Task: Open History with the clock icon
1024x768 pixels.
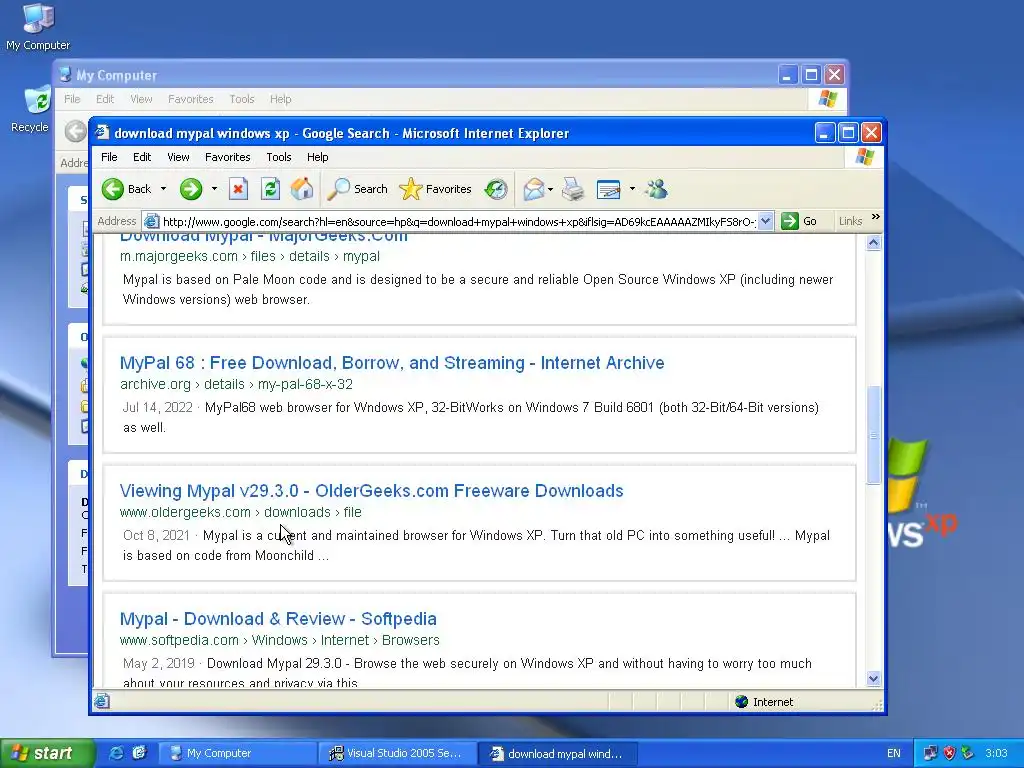Action: pos(496,189)
